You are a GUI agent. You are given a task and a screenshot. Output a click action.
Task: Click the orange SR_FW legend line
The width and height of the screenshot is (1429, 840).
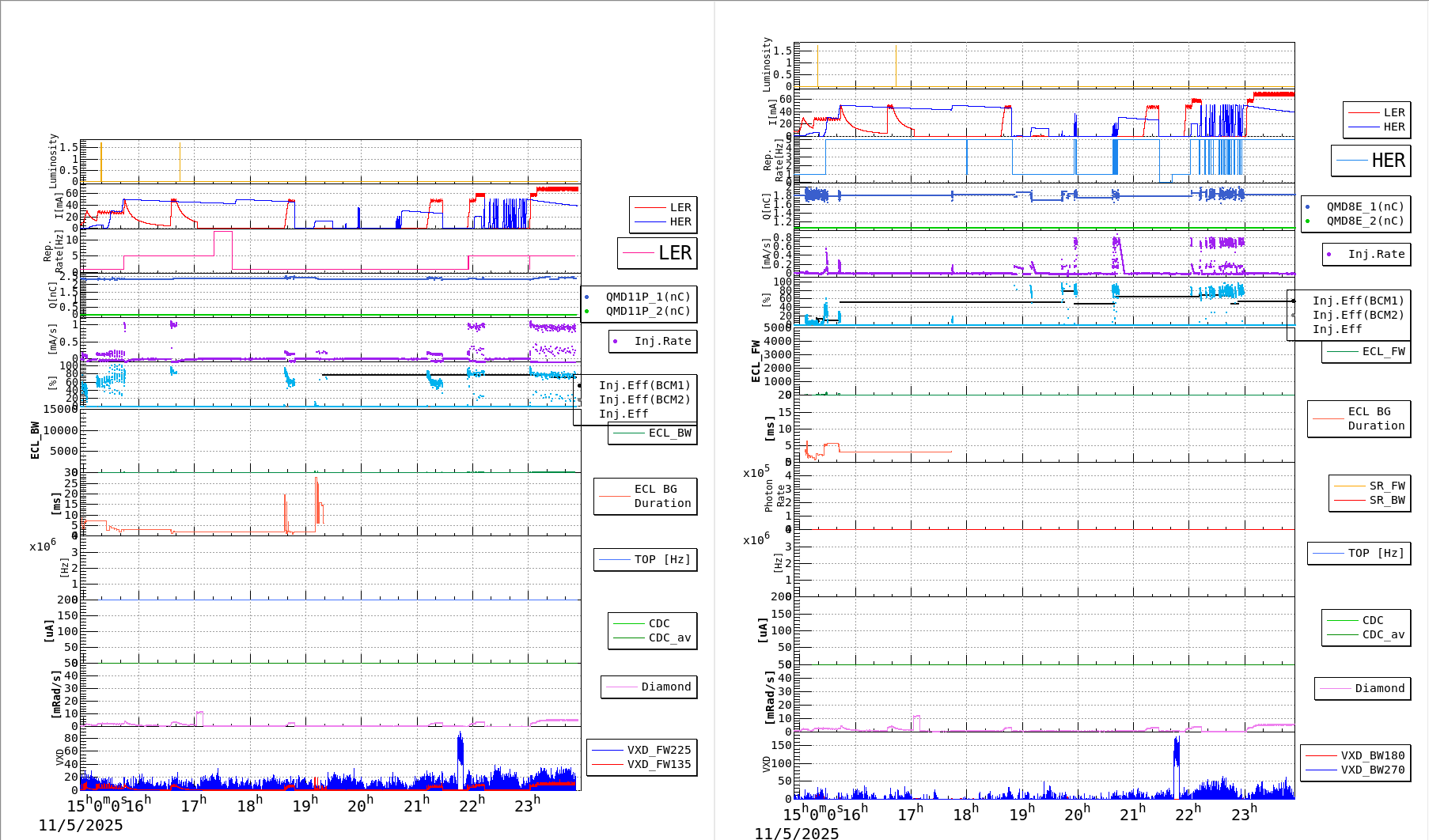click(x=1349, y=486)
